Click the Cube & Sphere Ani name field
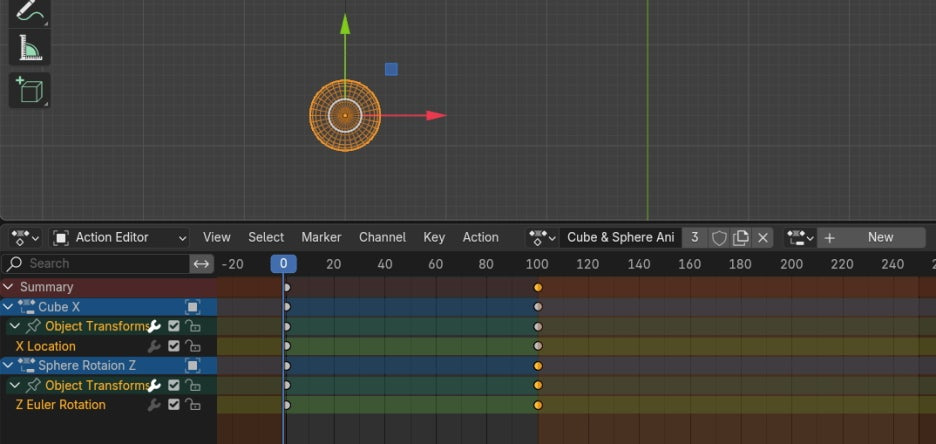The width and height of the screenshot is (936, 444). (621, 238)
